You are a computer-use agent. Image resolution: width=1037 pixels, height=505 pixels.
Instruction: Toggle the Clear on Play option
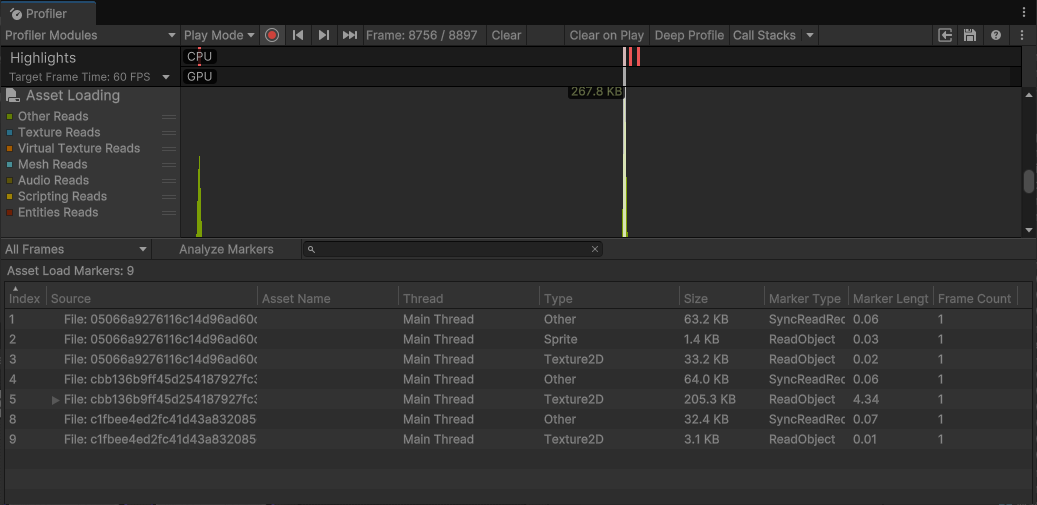pos(606,35)
